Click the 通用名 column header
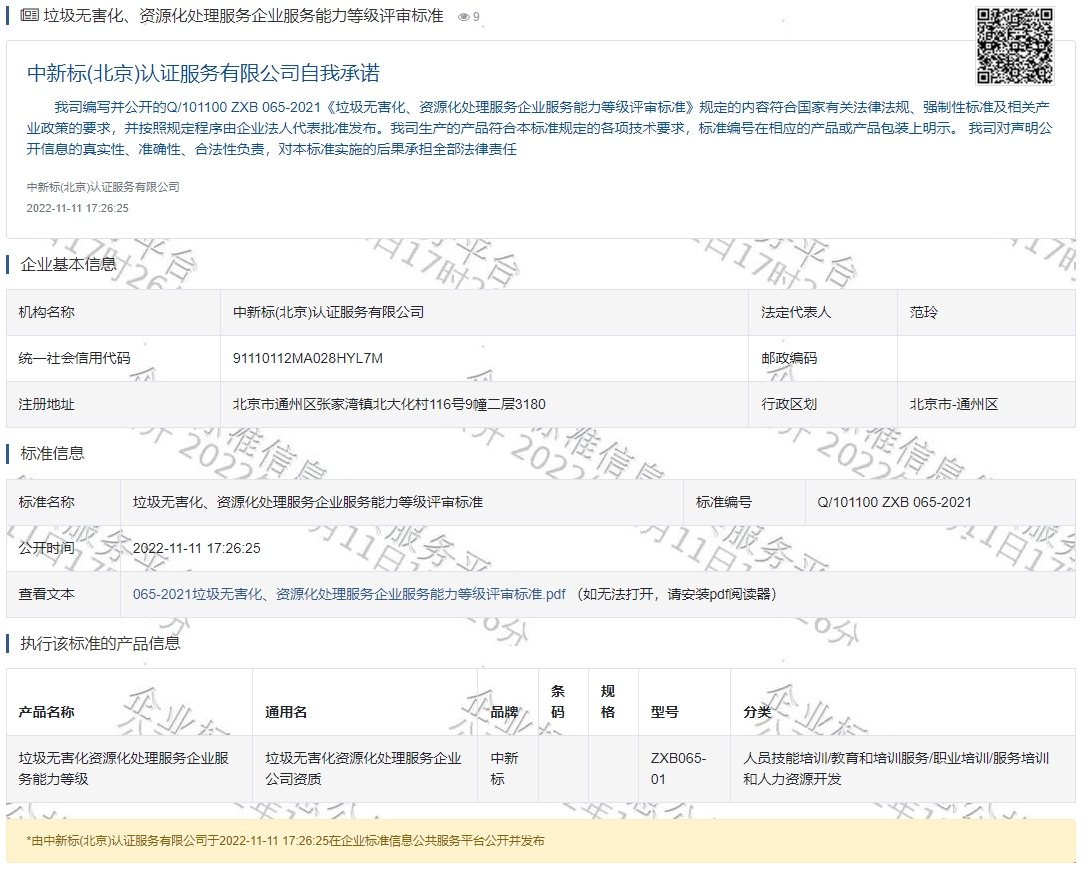 point(286,712)
